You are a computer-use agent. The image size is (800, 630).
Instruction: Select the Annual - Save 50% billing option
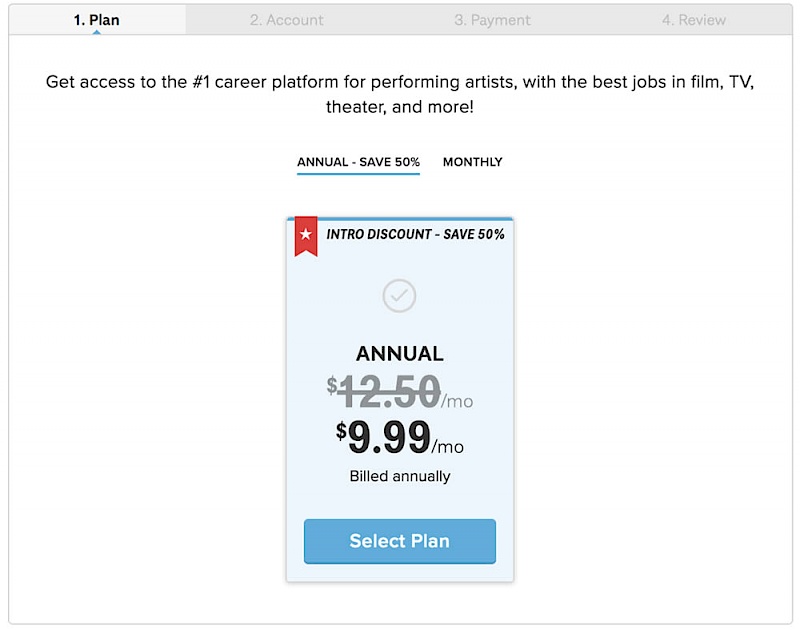click(x=358, y=162)
